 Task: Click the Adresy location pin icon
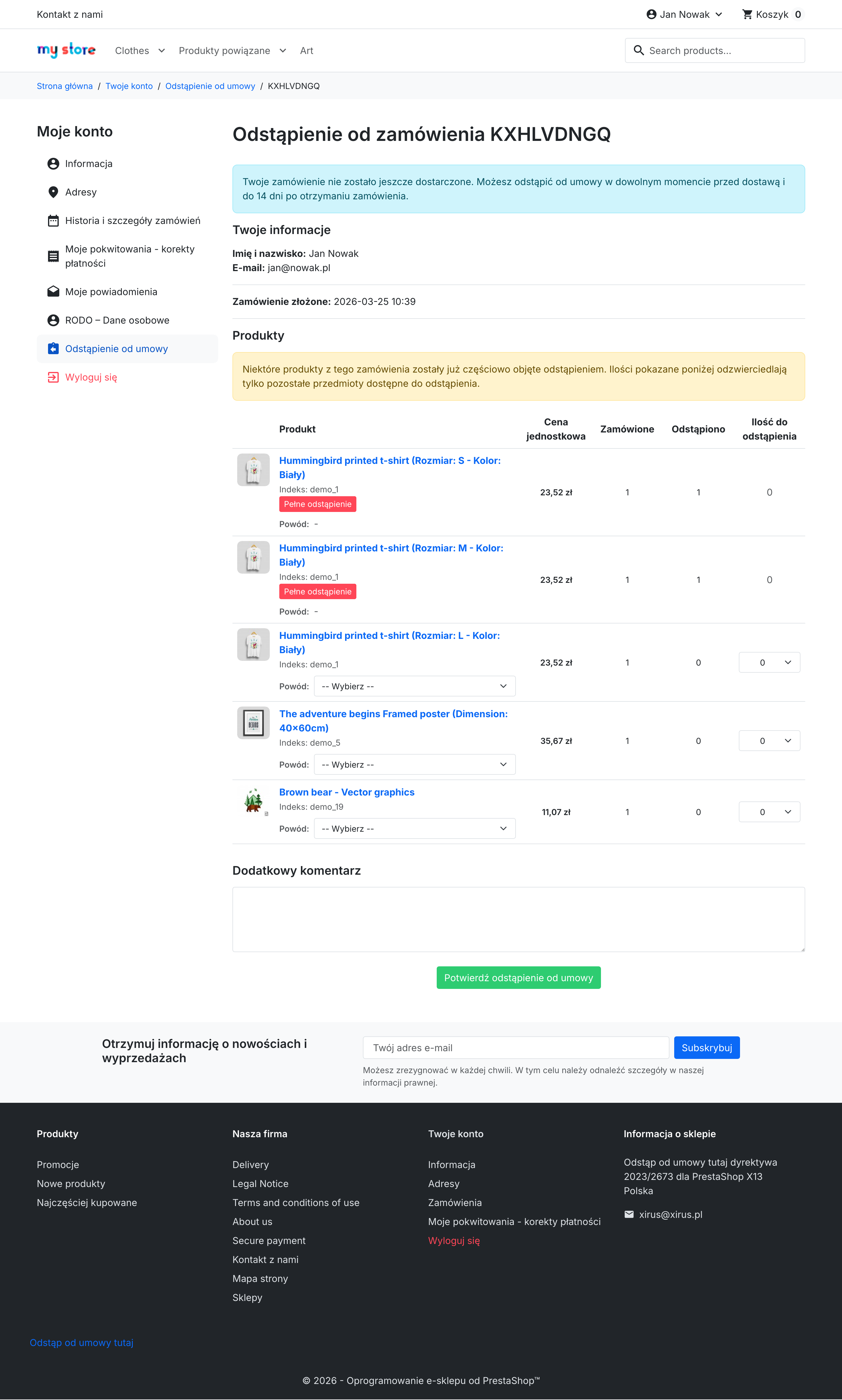tap(53, 192)
